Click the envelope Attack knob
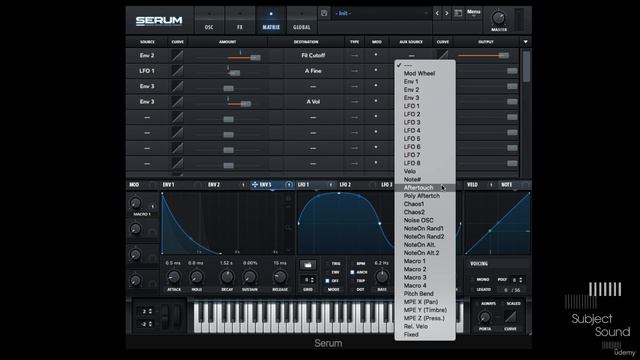 [x=174, y=277]
